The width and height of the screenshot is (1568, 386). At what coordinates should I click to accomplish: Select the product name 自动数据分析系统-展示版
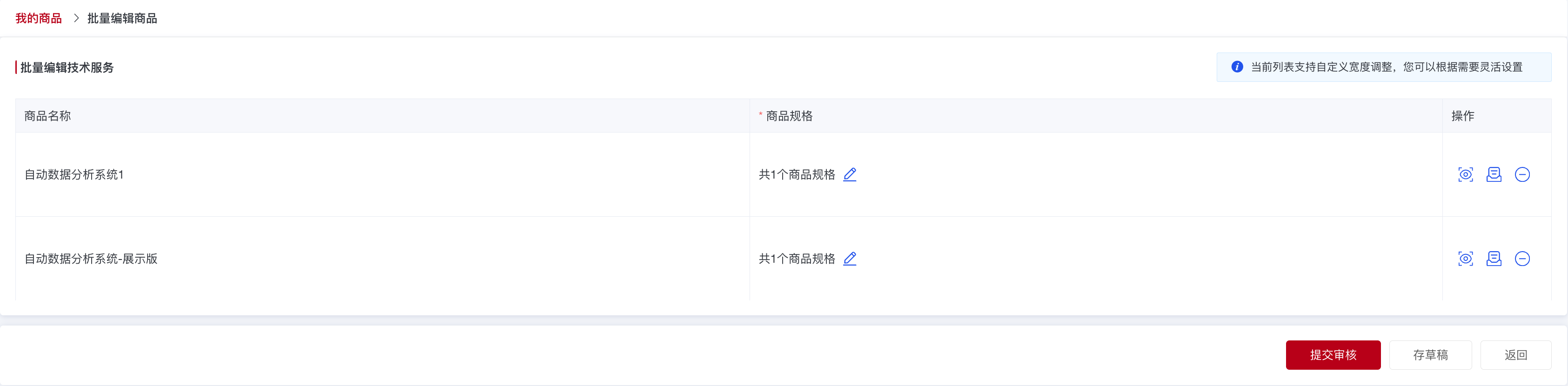(x=90, y=258)
